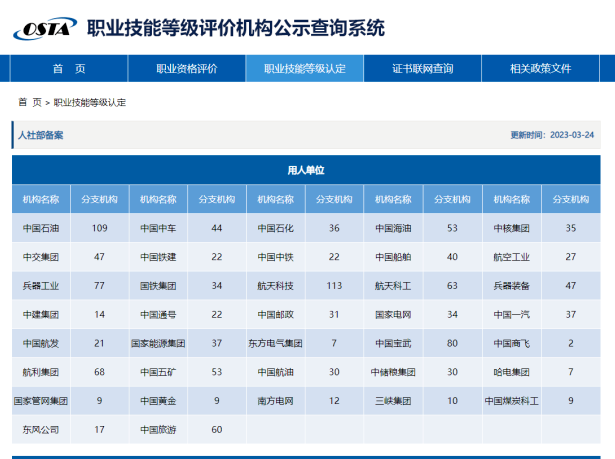The image size is (615, 459).
Task: Select the 职业技能等级认定 tab
Action: 305,69
